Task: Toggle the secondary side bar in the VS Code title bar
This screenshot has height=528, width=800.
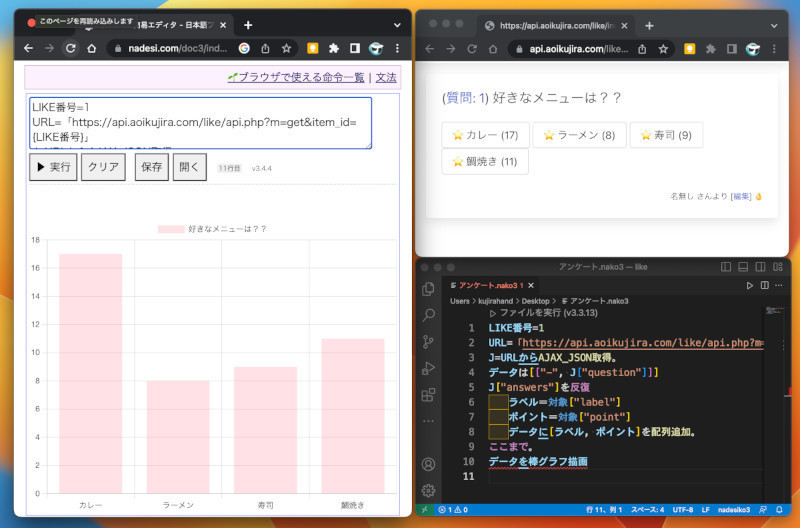Action: tap(760, 267)
